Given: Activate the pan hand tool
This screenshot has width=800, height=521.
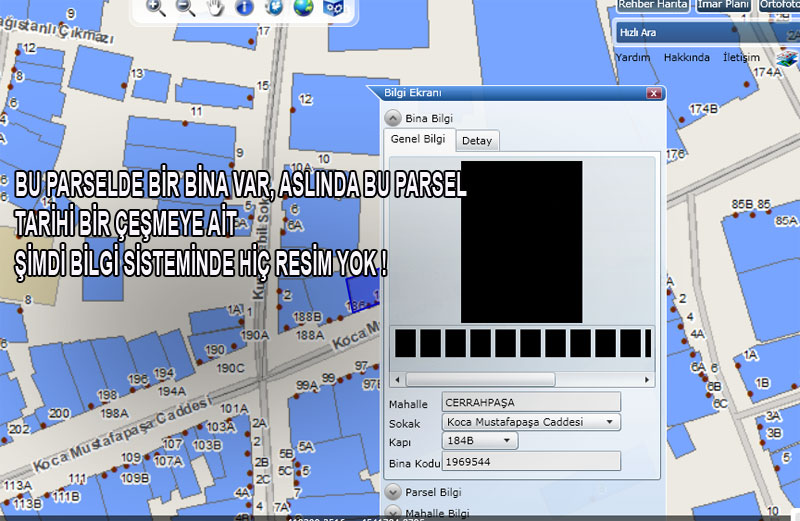Looking at the screenshot, I should point(214,8).
